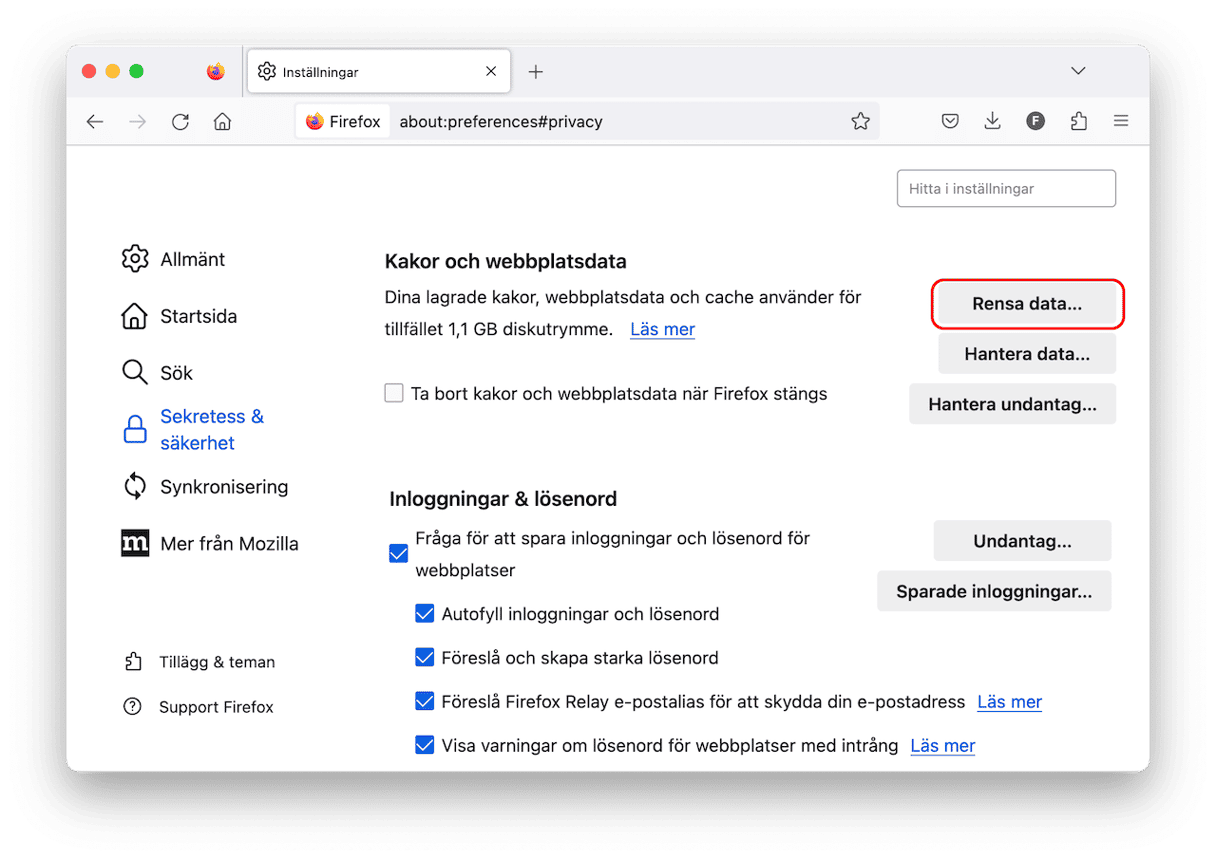Bookmark this page with the star icon
This screenshot has width=1216, height=859.
(860, 122)
